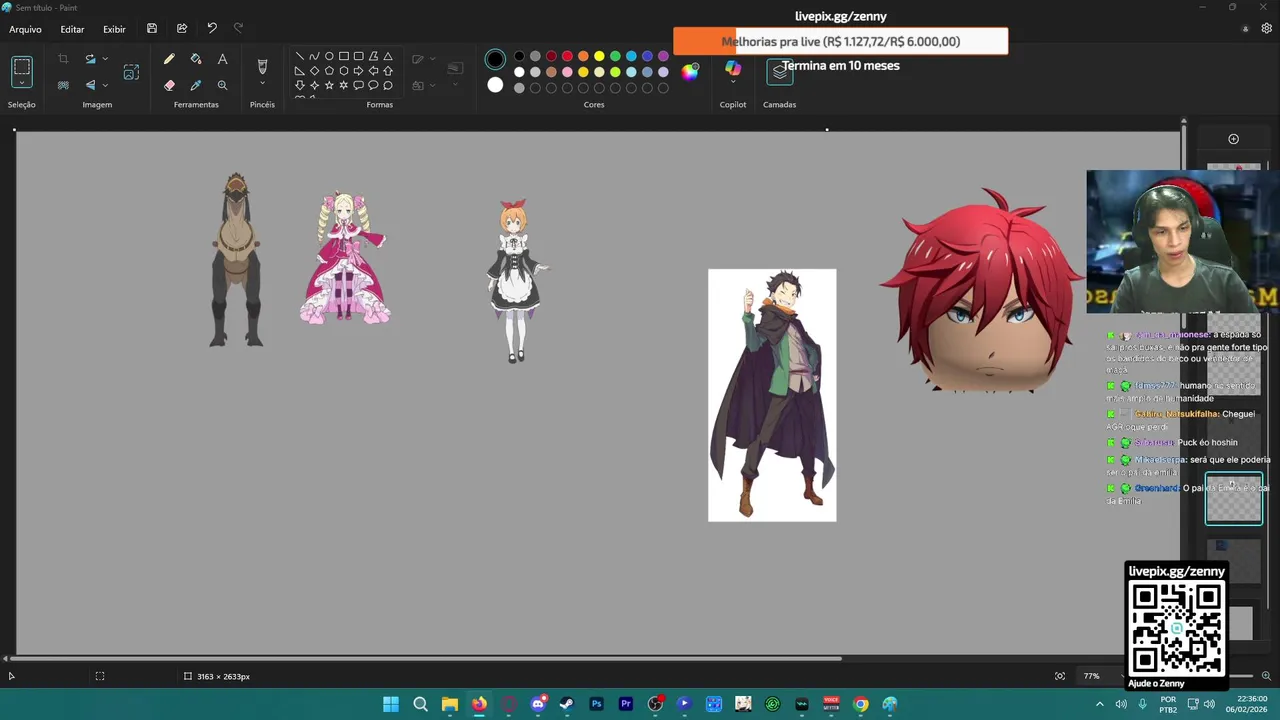The height and width of the screenshot is (720, 1280).
Task: Expand the shape outline dropdown
Action: click(x=433, y=59)
